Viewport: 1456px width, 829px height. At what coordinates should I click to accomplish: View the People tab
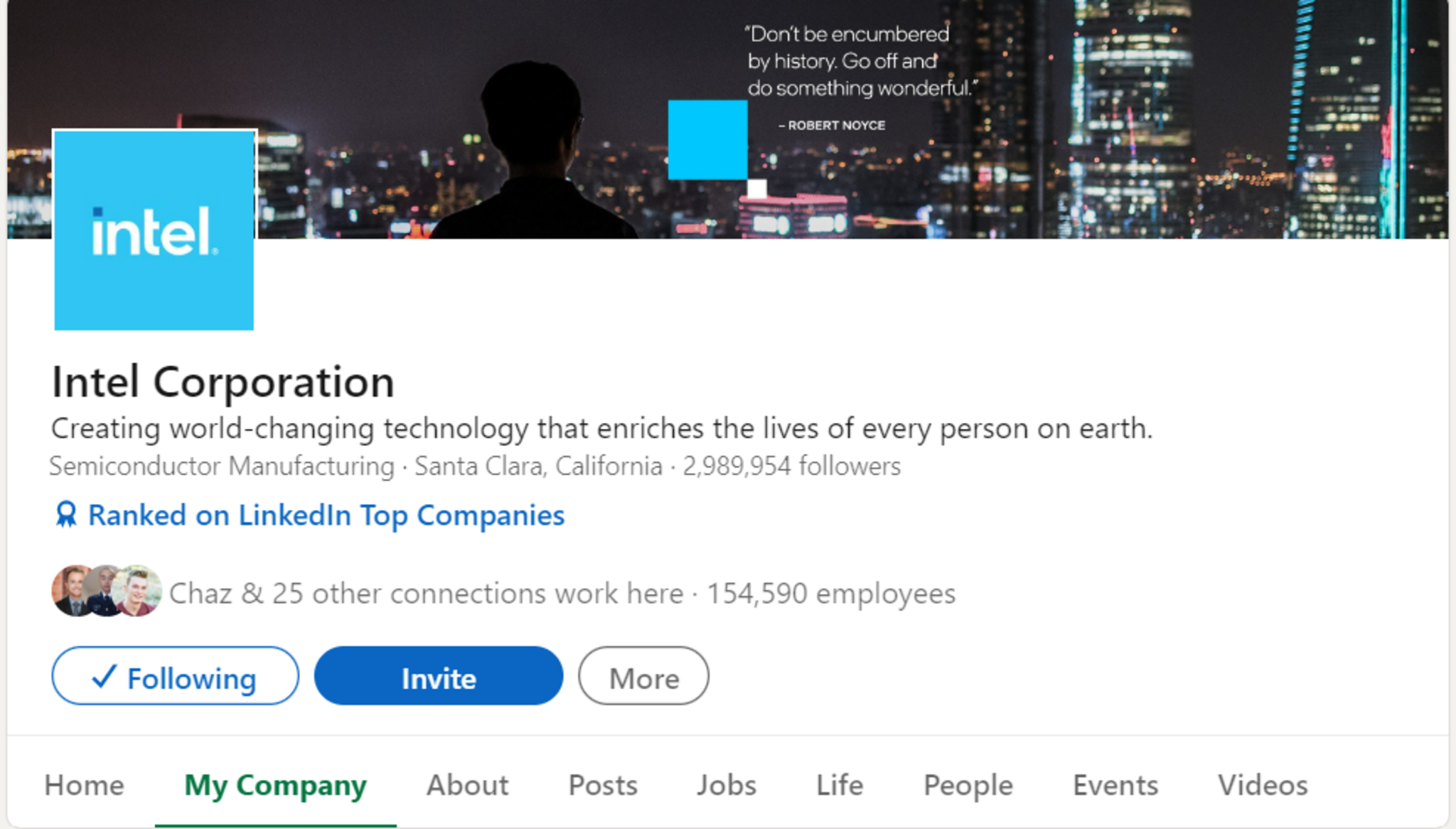coord(968,785)
